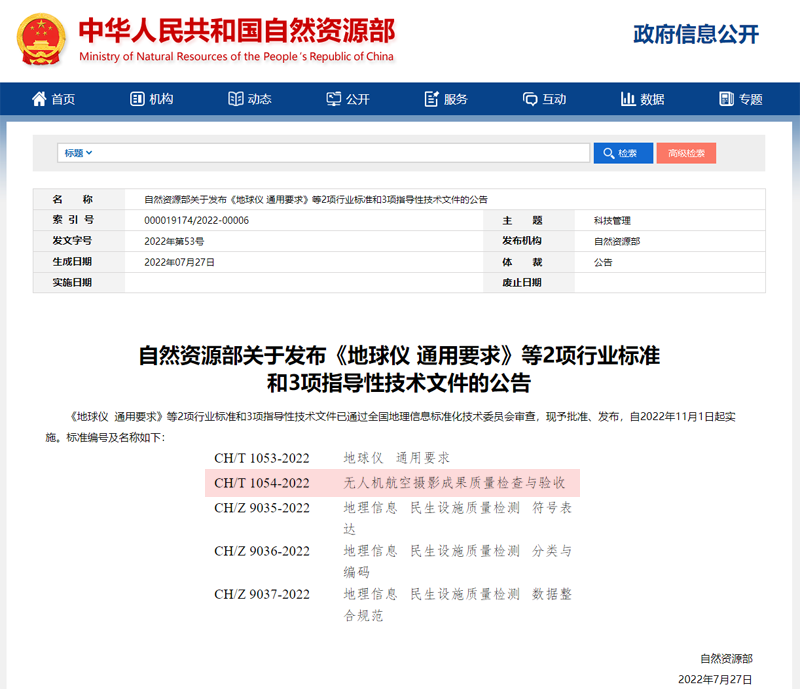The height and width of the screenshot is (689, 800).
Task: Click the magnifier icon on the 检索 button
Action: pos(606,152)
